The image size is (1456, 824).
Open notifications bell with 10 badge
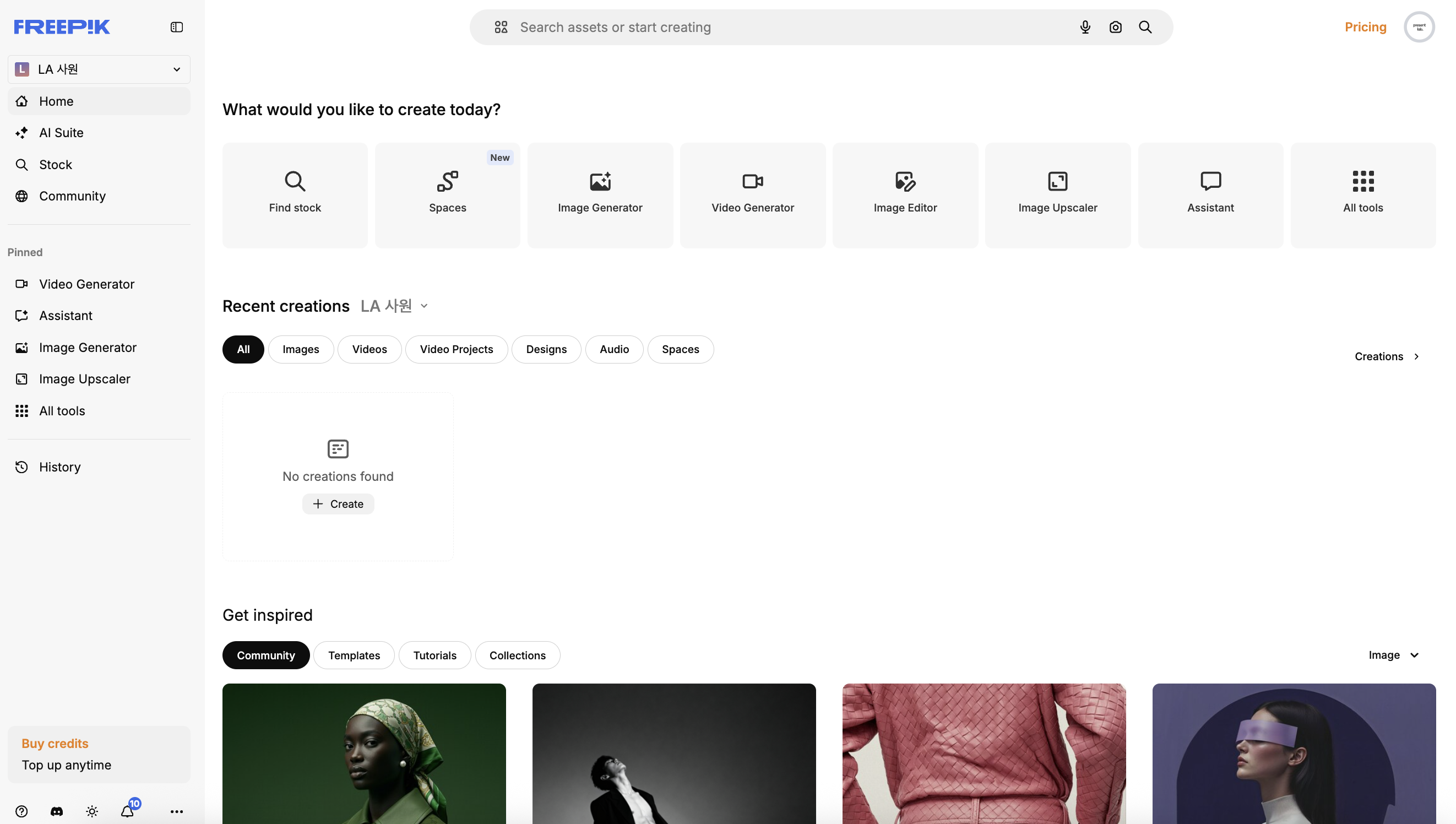(128, 811)
